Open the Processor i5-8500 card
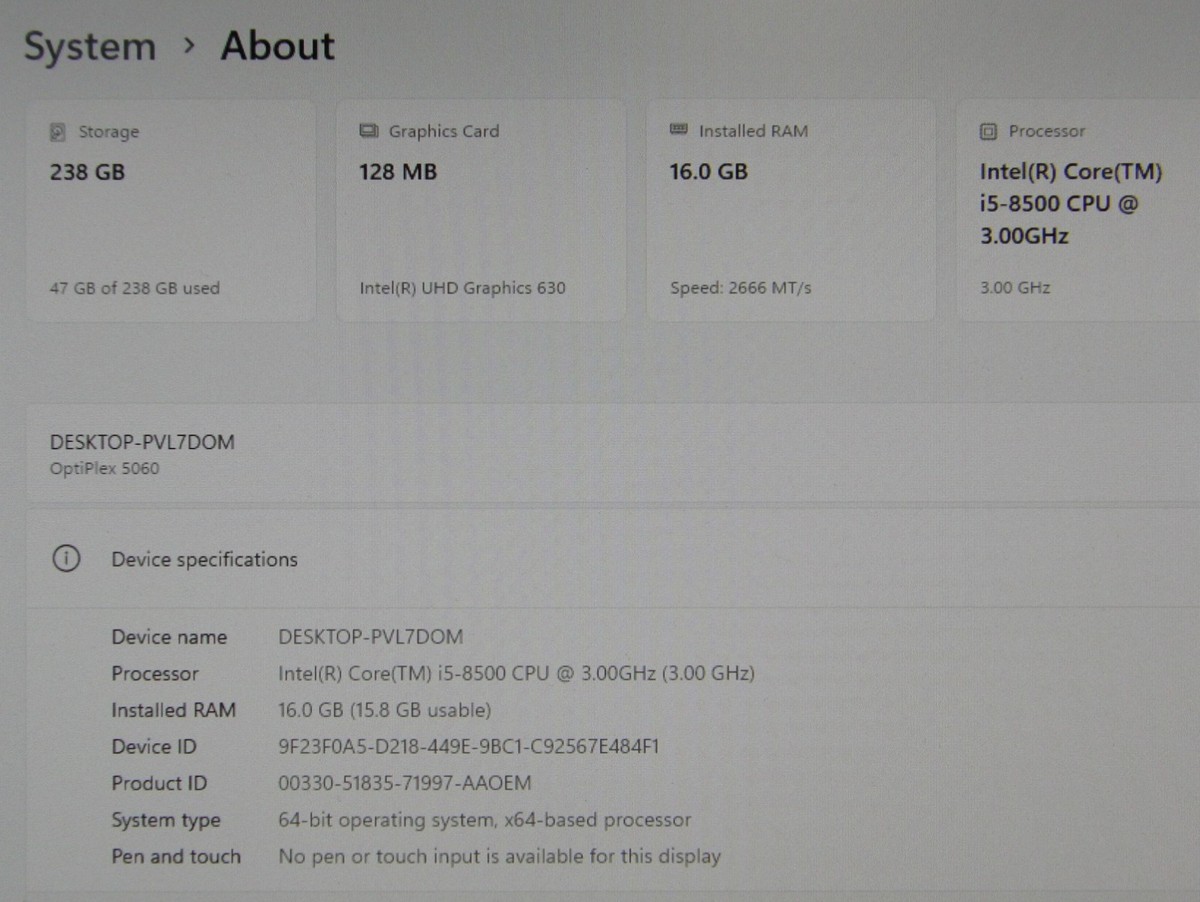Image resolution: width=1200 pixels, height=902 pixels. point(1078,211)
